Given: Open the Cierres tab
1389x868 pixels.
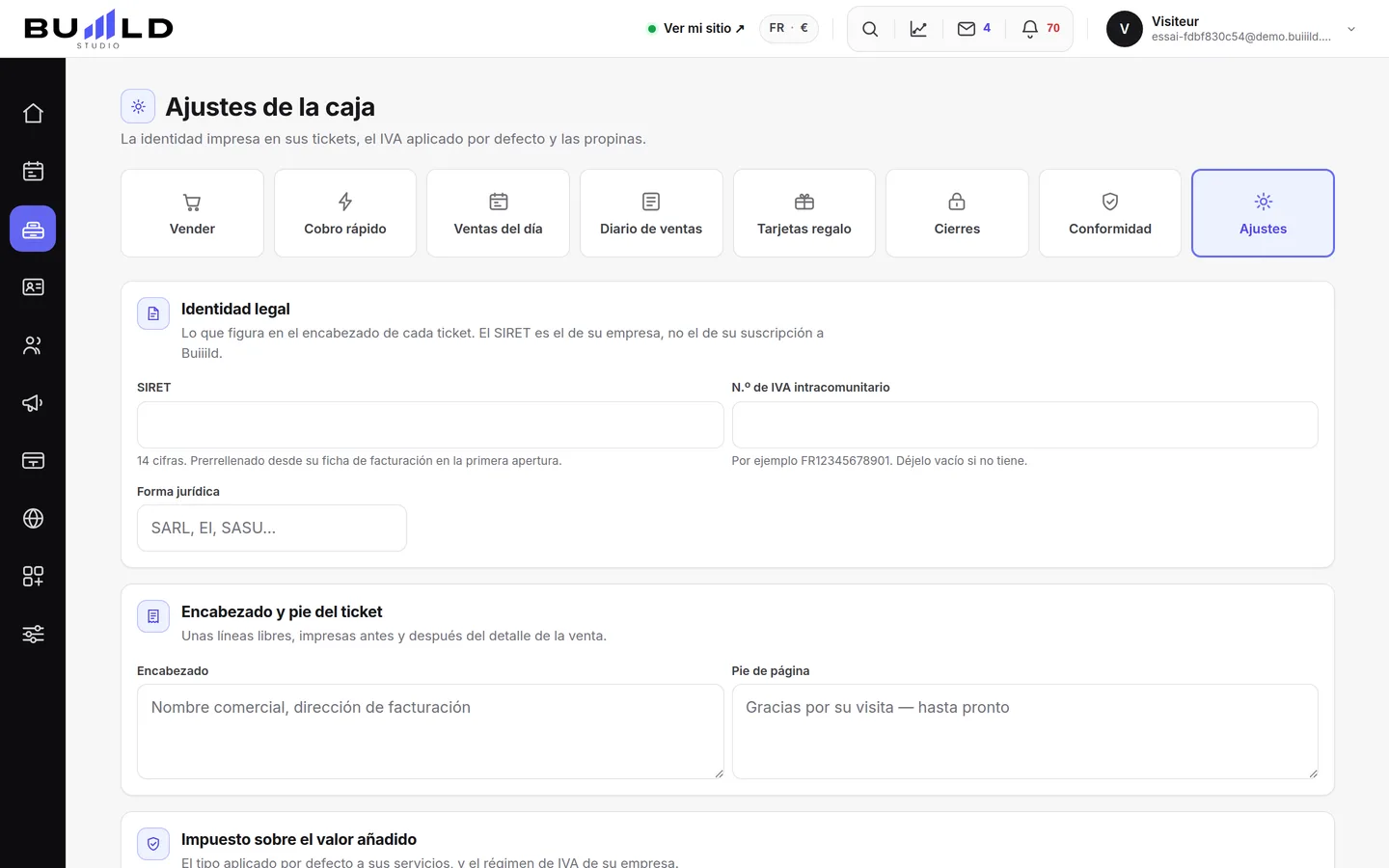Looking at the screenshot, I should (x=957, y=213).
